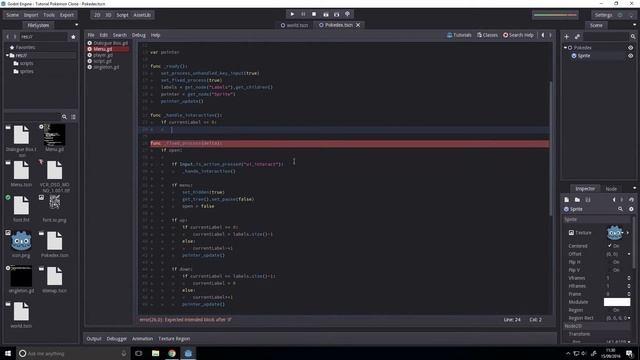The image size is (640, 360).
Task: Load resource folder icon in Inspector
Action: click(x=577, y=200)
